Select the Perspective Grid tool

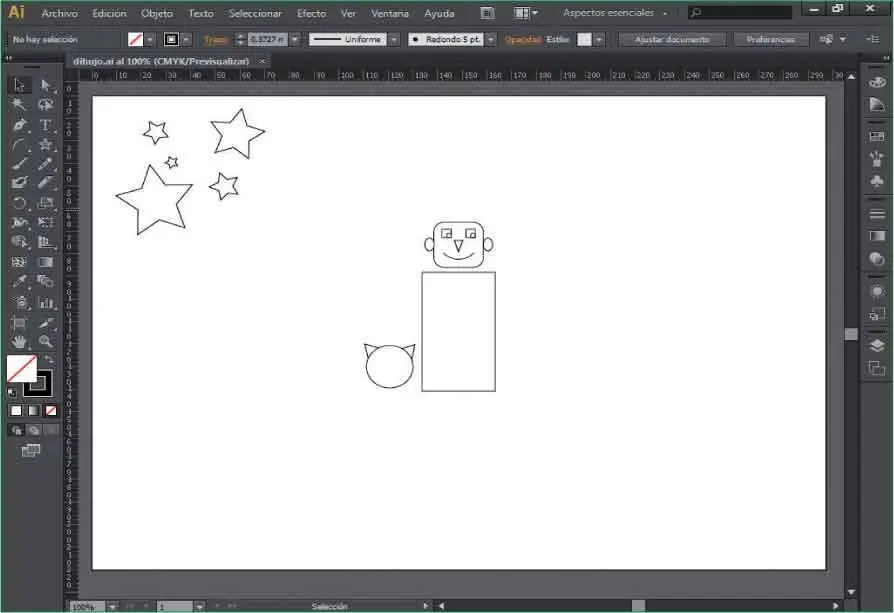click(46, 242)
